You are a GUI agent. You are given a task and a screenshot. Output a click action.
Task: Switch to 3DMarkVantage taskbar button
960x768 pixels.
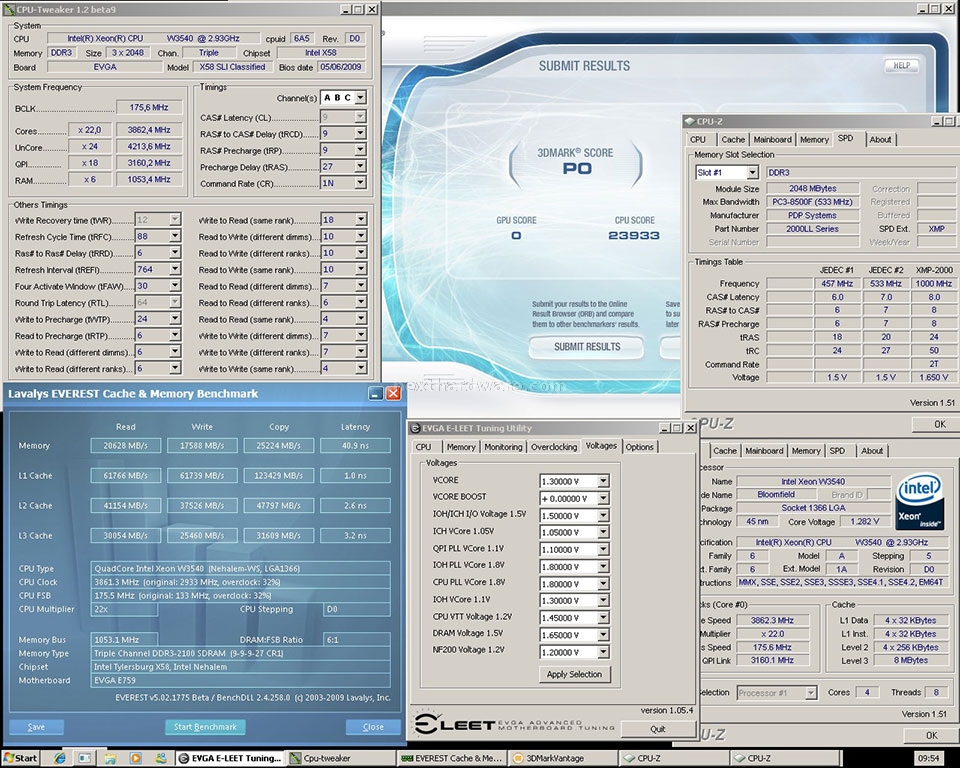[x=563, y=758]
